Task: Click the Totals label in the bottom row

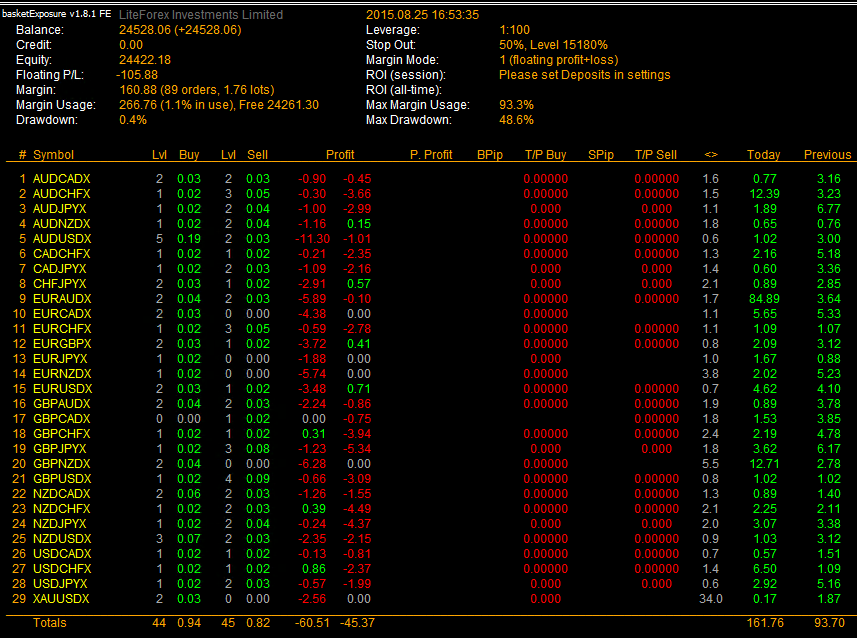Action: [x=51, y=623]
